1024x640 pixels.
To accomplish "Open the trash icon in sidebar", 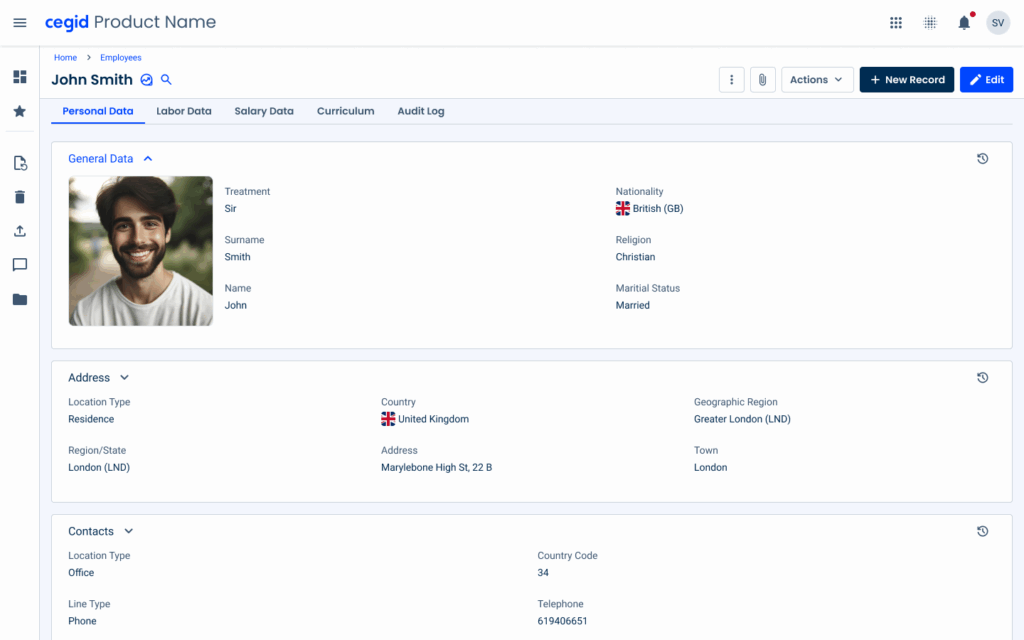I will (x=20, y=197).
